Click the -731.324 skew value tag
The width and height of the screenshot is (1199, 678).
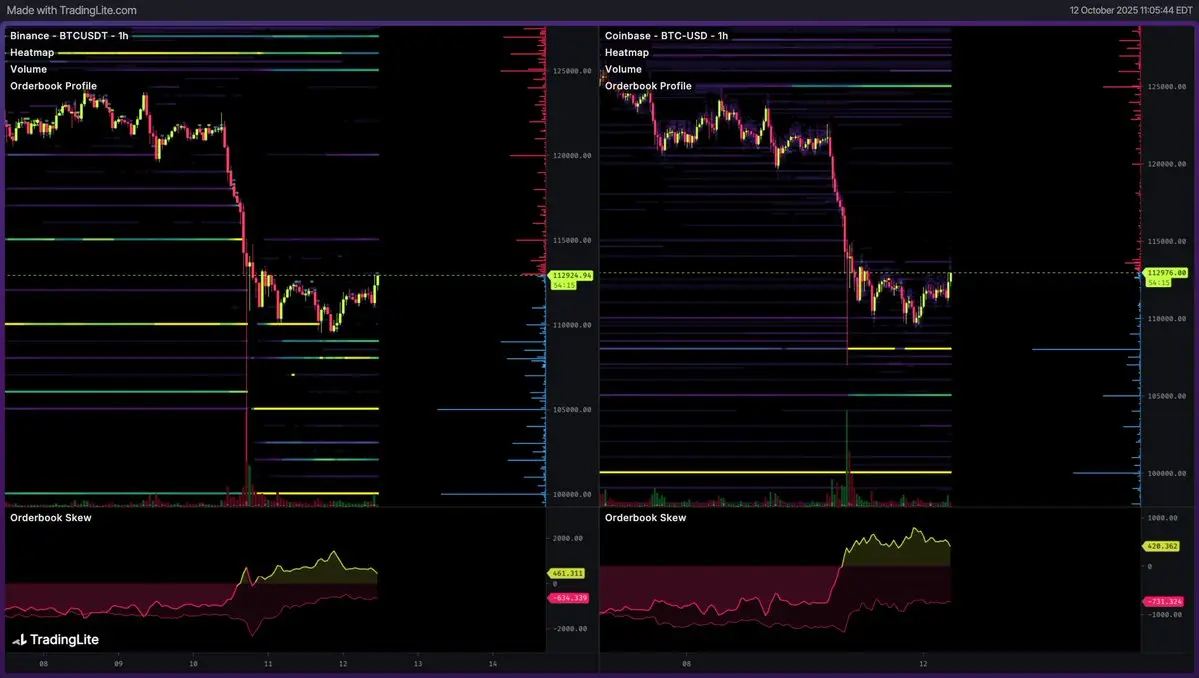click(1164, 602)
